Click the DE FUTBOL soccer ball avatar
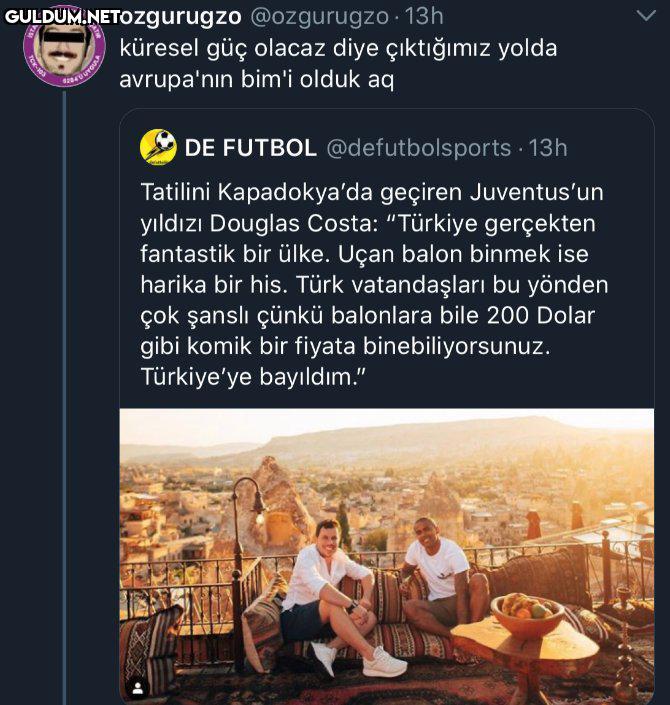The image size is (670, 705). [158, 147]
